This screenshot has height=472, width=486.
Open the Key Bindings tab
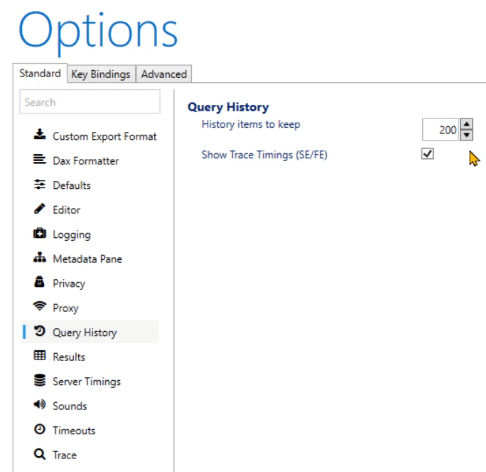pyautogui.click(x=101, y=74)
